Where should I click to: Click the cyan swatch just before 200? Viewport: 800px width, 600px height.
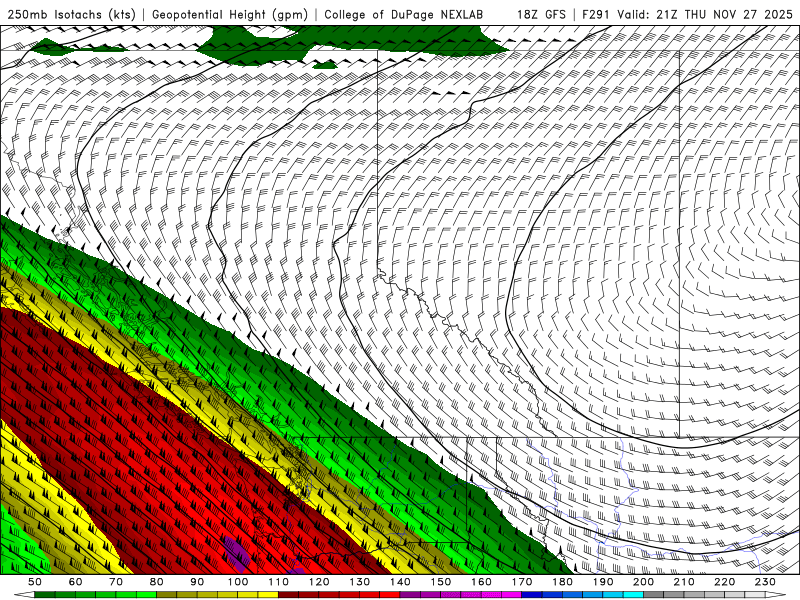pyautogui.click(x=633, y=594)
